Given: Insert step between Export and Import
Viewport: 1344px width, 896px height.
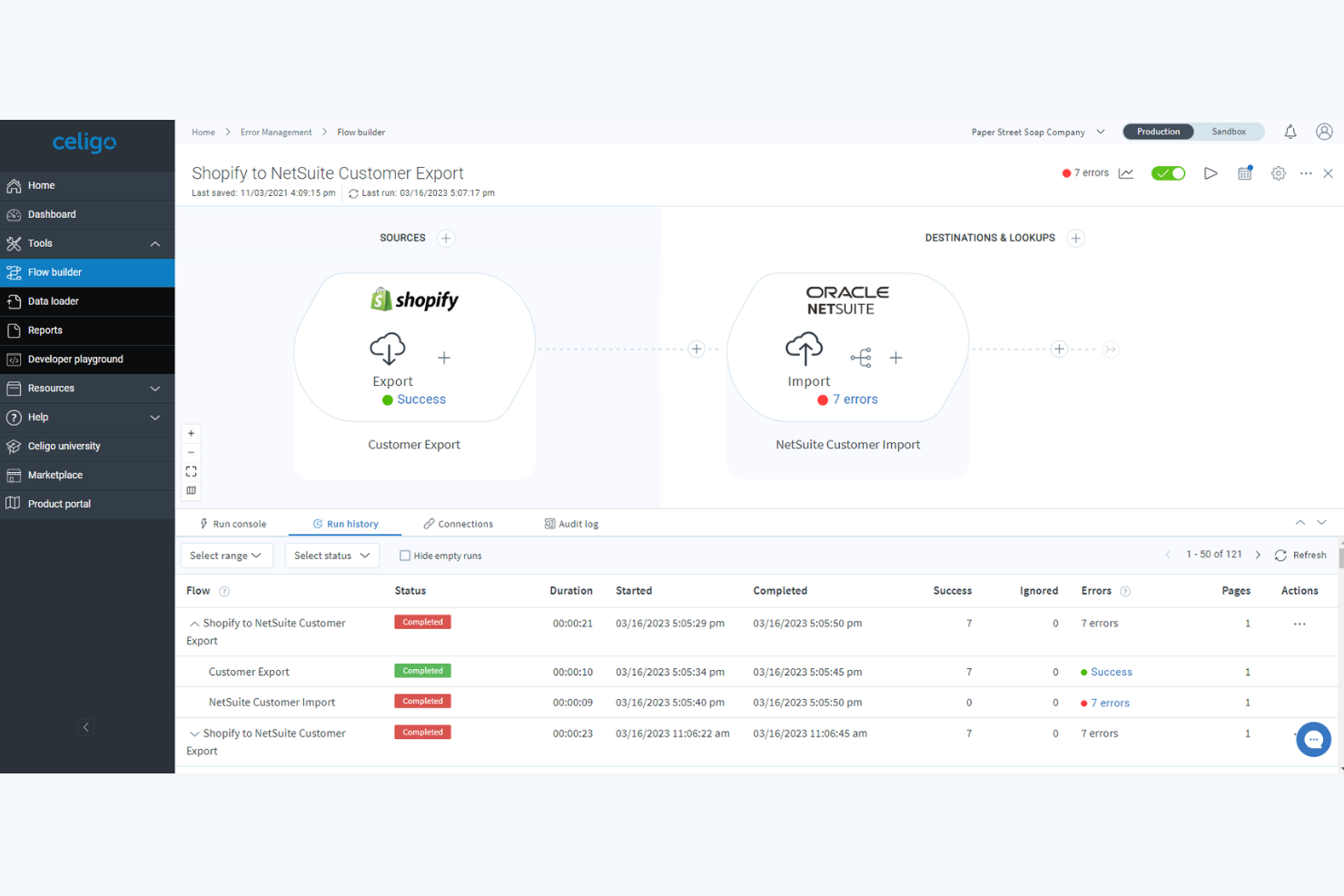Looking at the screenshot, I should (x=697, y=349).
